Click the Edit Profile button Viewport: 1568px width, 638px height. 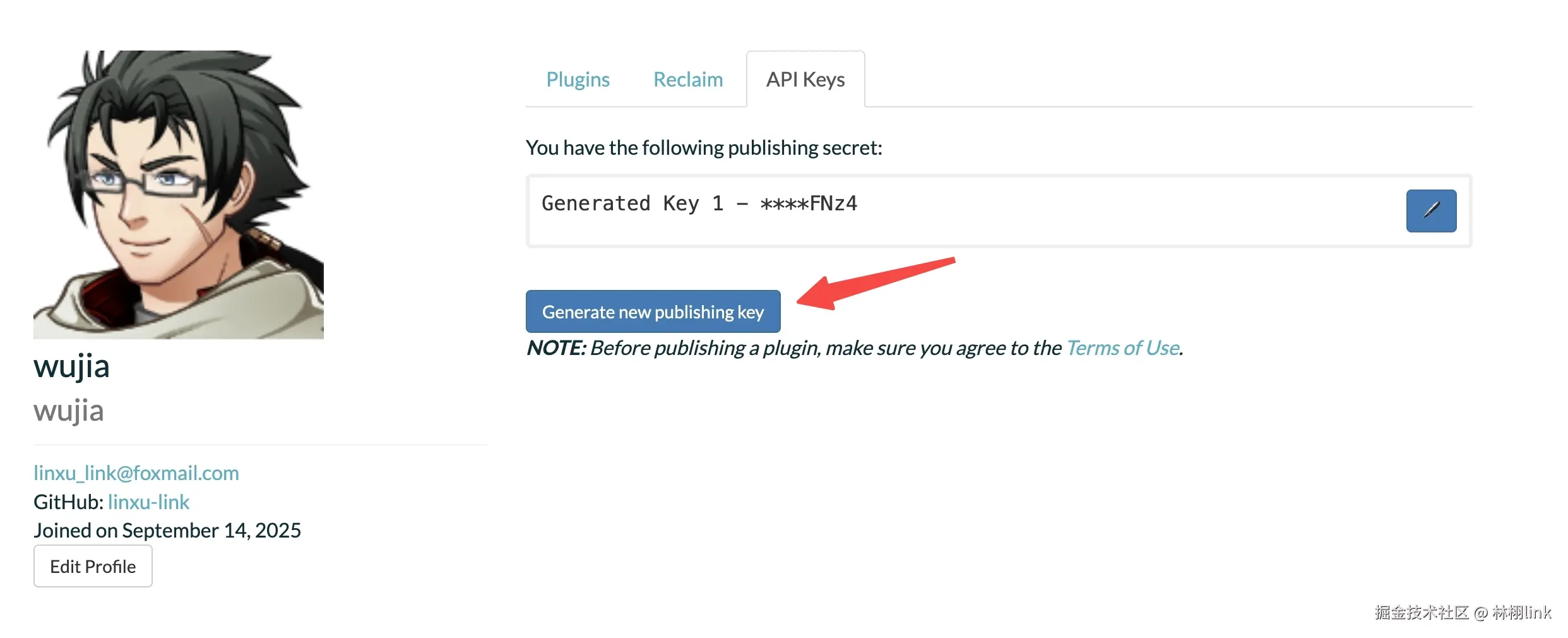tap(93, 566)
